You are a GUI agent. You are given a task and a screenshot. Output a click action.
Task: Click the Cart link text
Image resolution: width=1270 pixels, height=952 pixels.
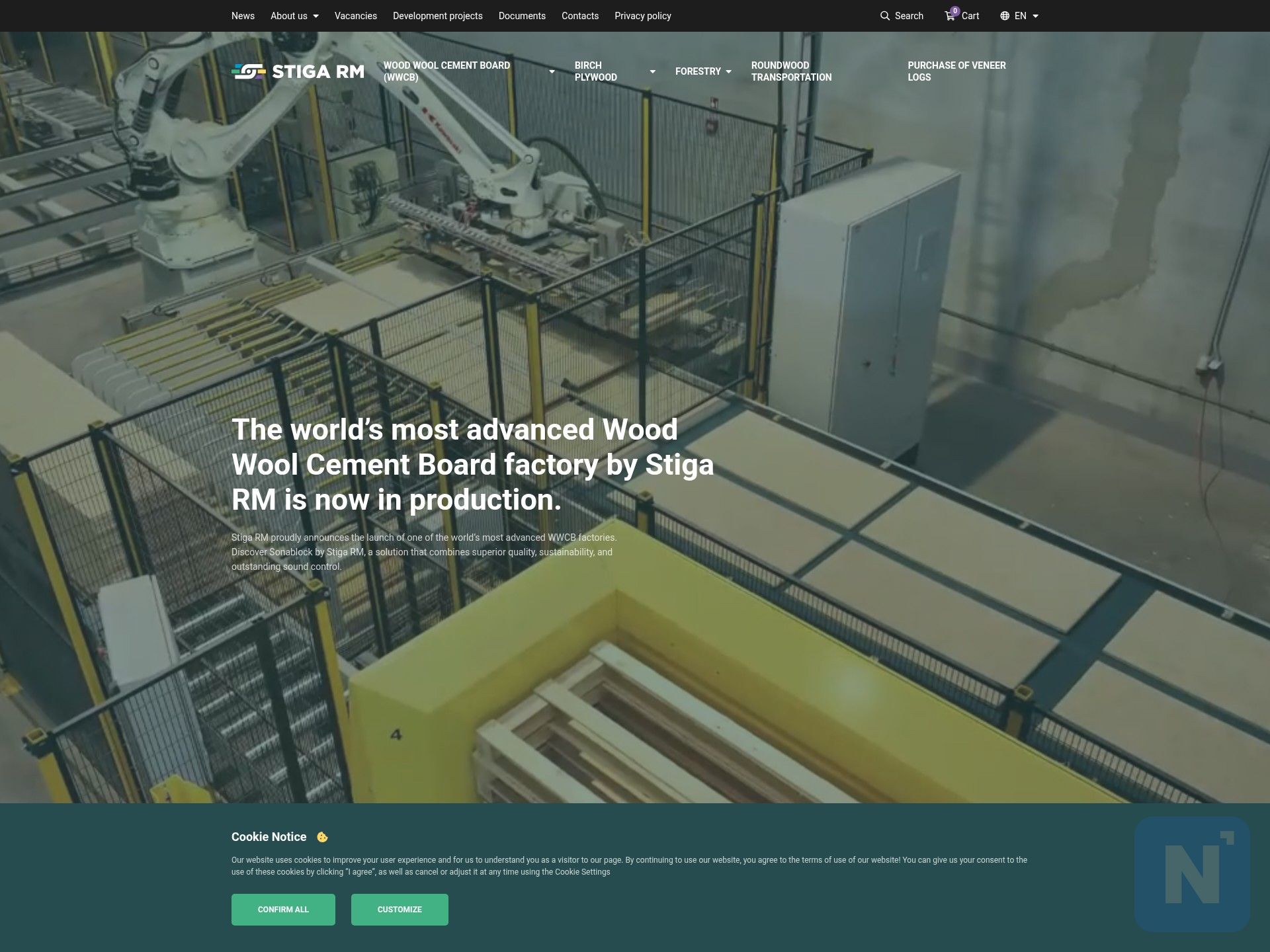point(970,16)
